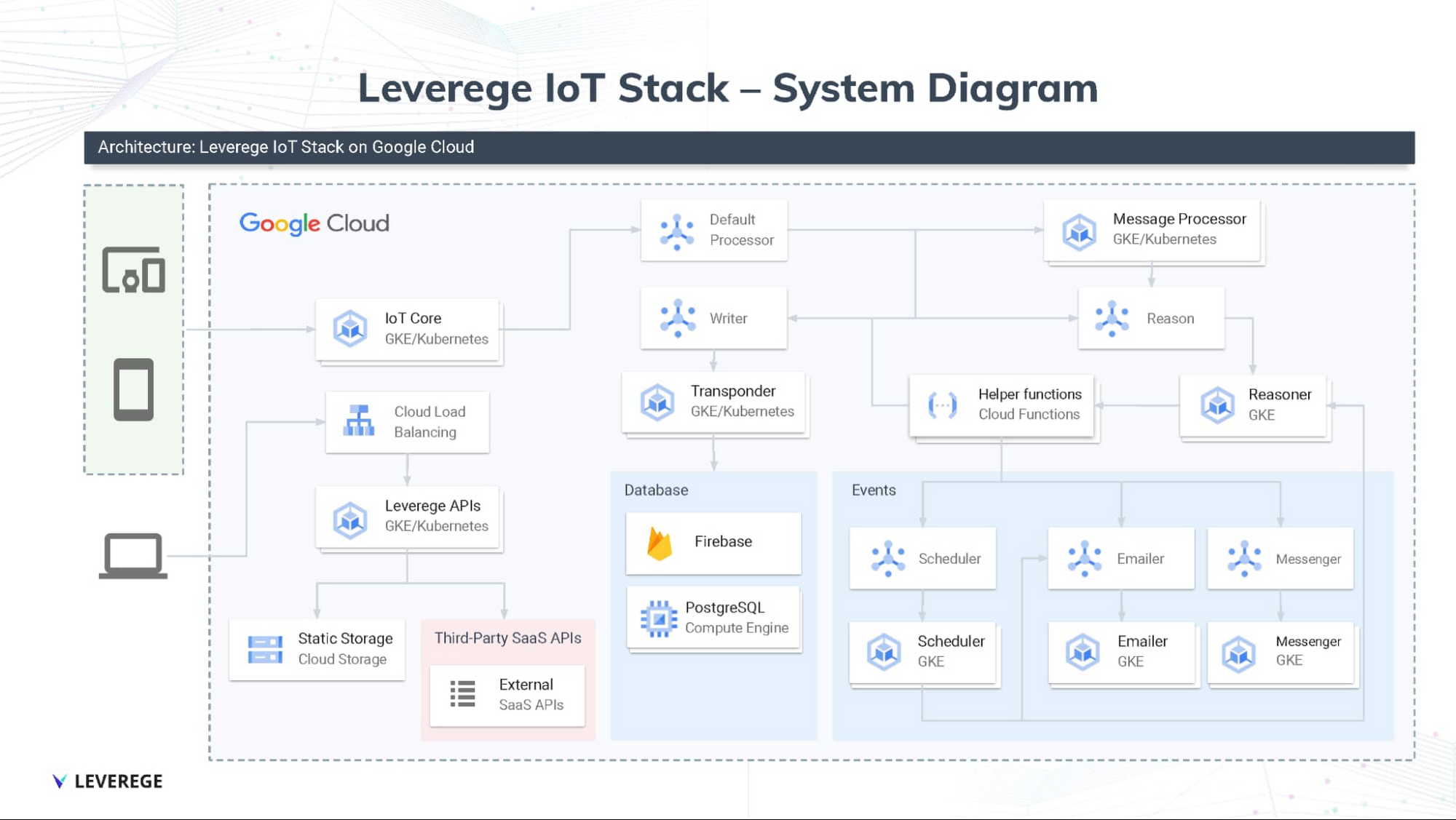The image size is (1456, 820).
Task: Click the 'LEVEREGE' wordmark at bottom left
Action: click(119, 781)
